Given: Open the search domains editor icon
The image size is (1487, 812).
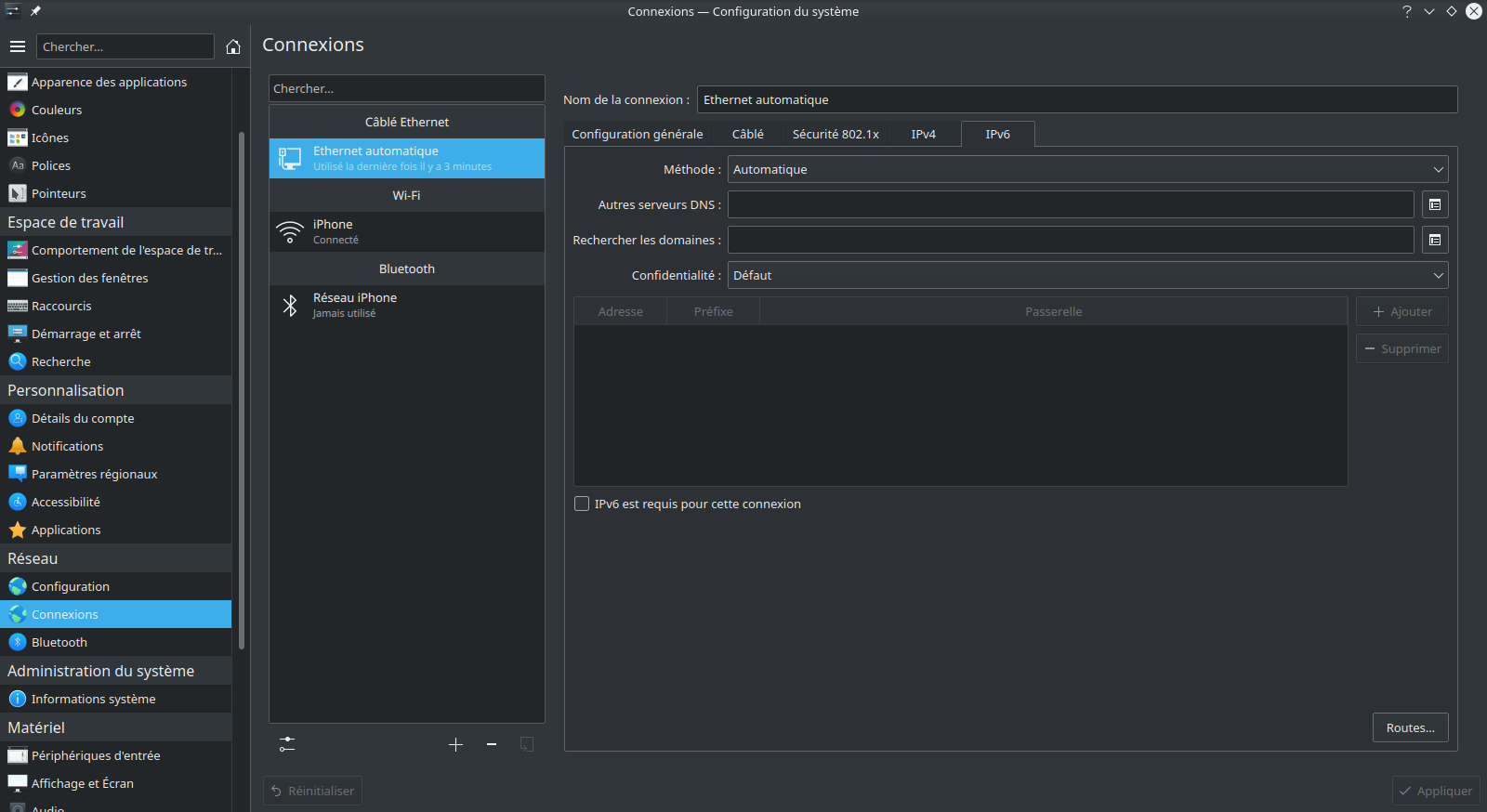Looking at the screenshot, I should [x=1435, y=240].
